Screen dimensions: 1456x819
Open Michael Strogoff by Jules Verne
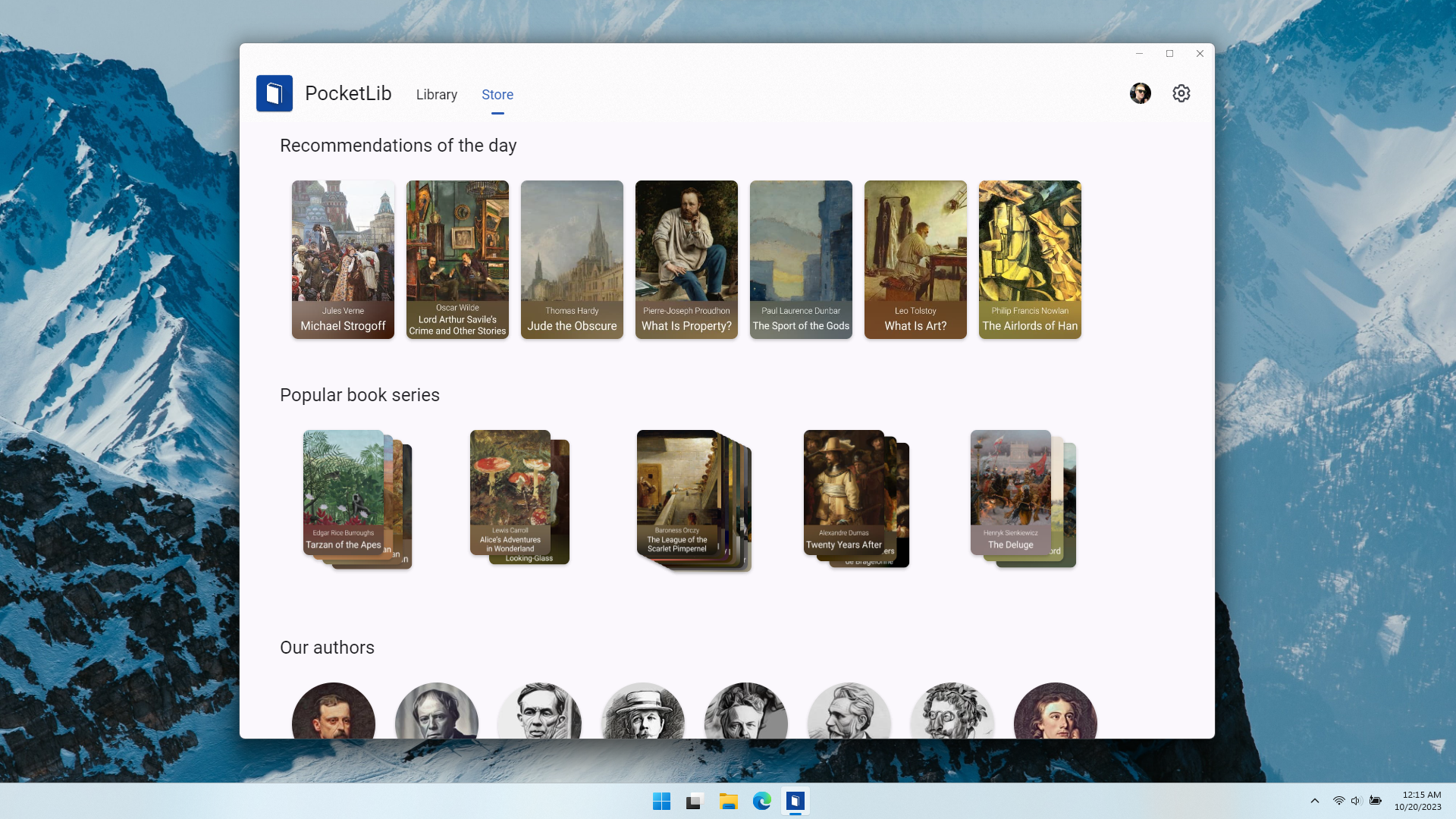coord(343,259)
